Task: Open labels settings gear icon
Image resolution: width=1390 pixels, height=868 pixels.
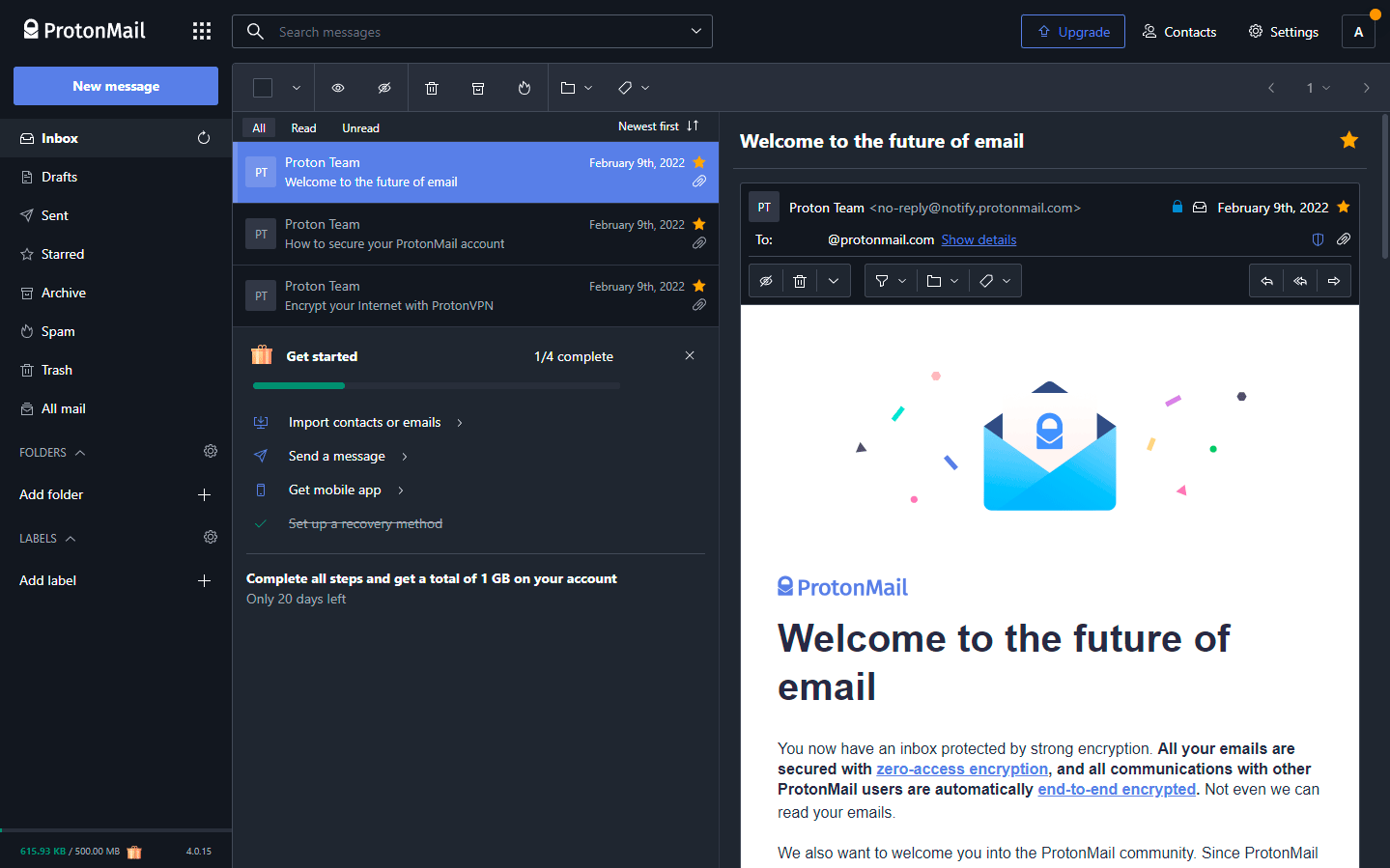Action: 211,538
